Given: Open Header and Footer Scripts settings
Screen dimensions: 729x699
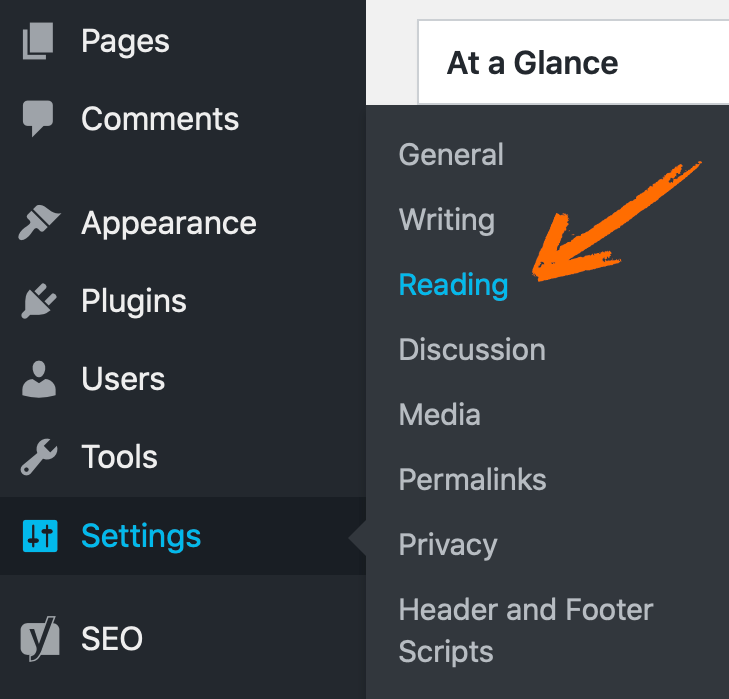Looking at the screenshot, I should tap(526, 630).
